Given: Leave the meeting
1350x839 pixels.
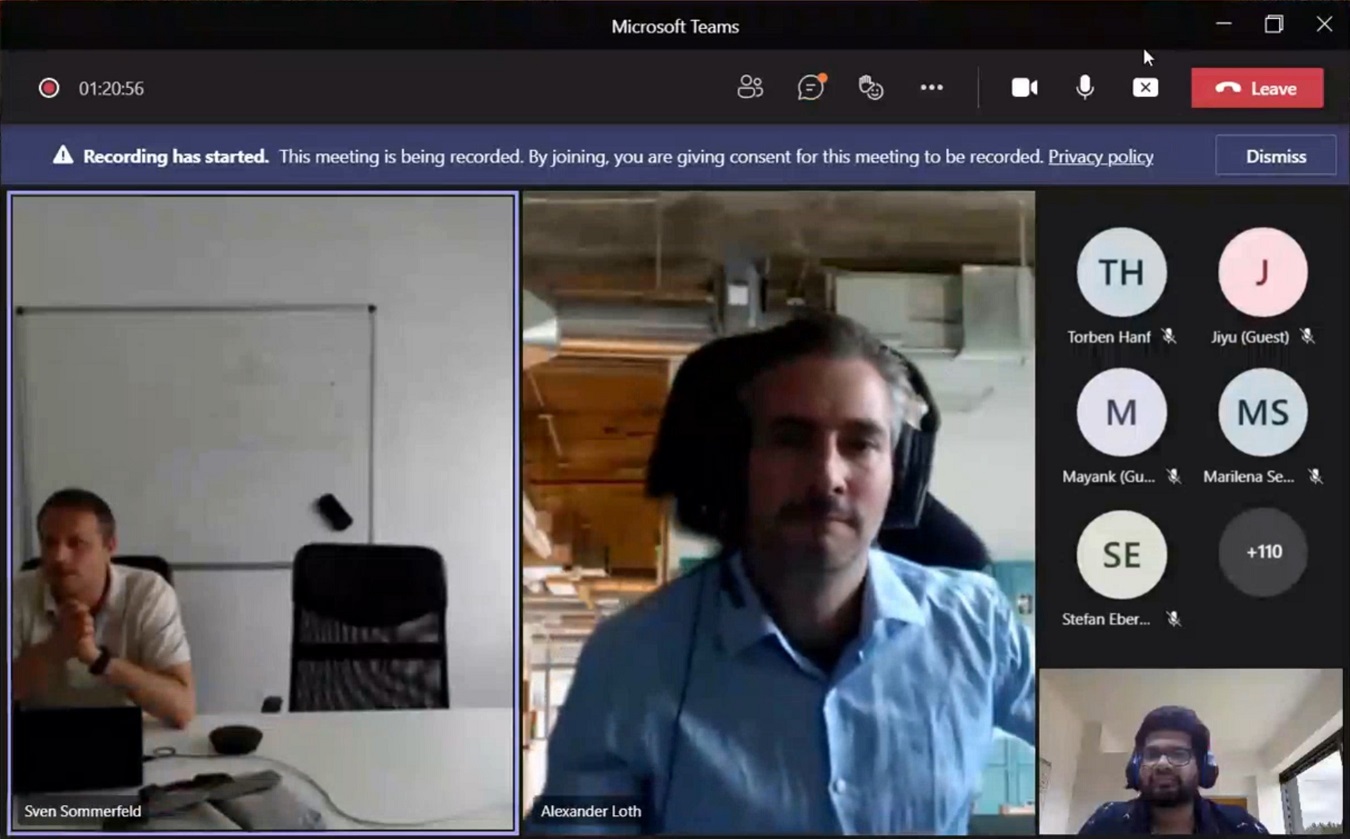Looking at the screenshot, I should tap(1257, 88).
